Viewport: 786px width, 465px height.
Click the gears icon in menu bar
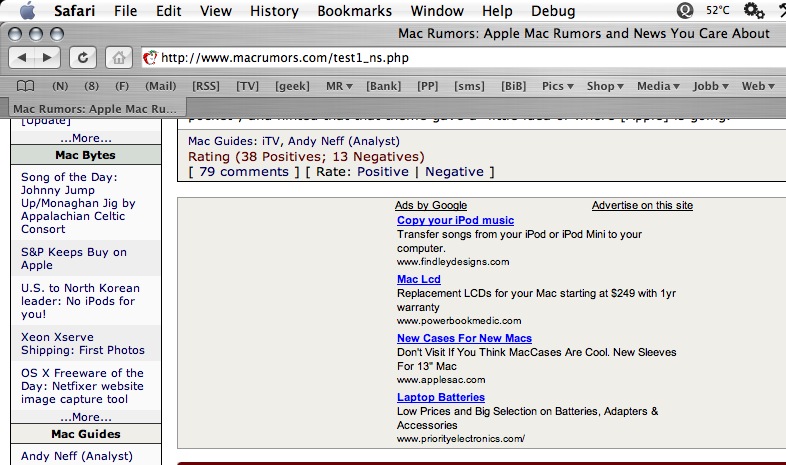[x=753, y=11]
